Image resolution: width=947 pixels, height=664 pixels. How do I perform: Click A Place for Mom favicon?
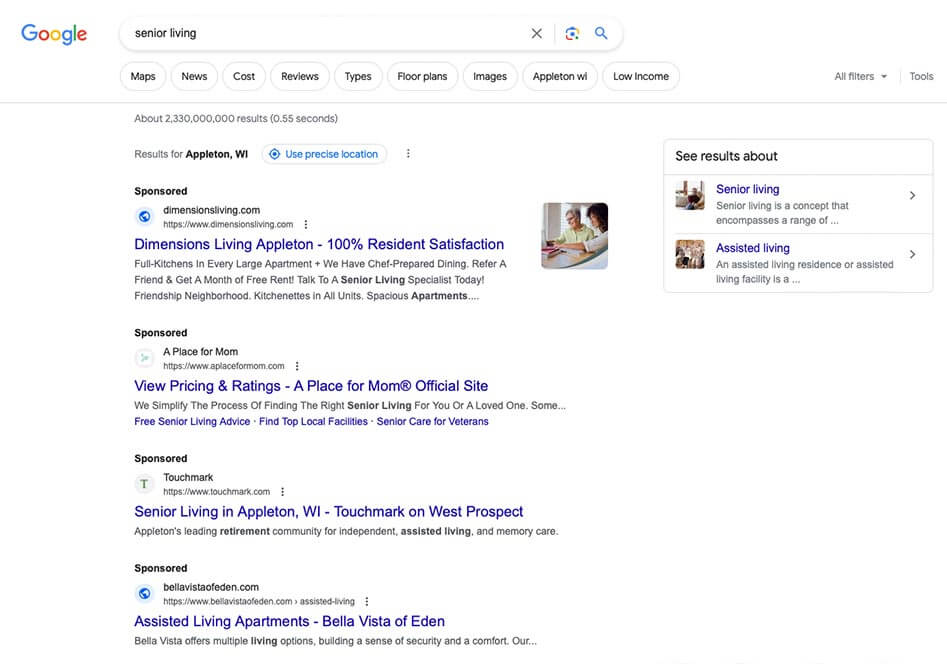144,358
